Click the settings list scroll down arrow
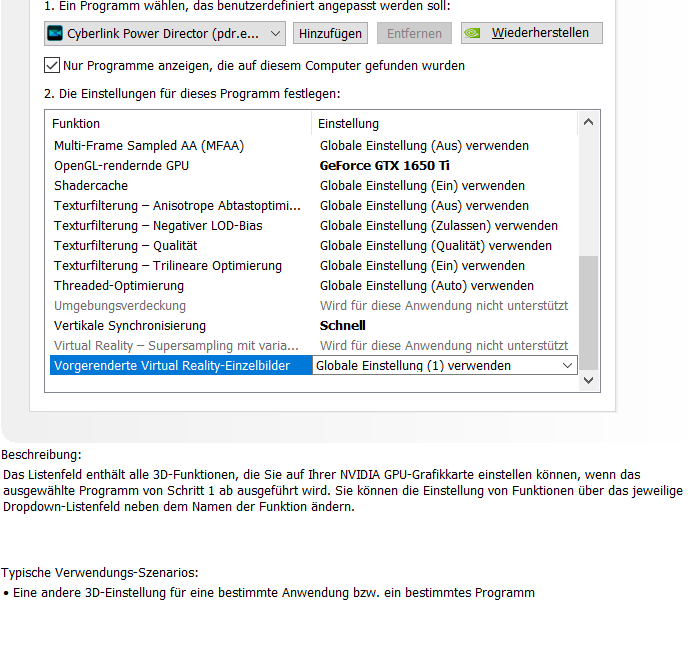688x653 pixels. pyautogui.click(x=588, y=380)
